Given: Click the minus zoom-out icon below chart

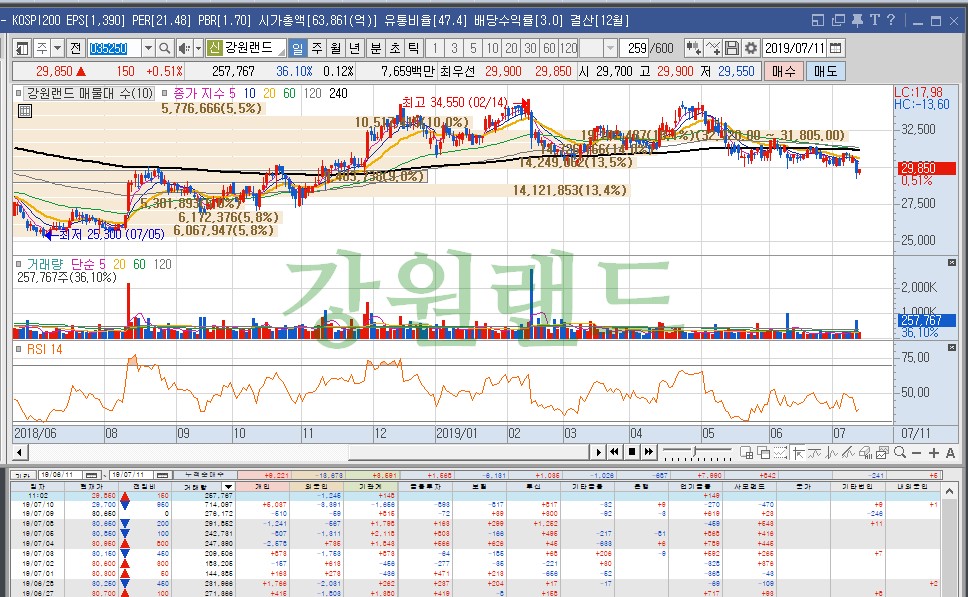Looking at the screenshot, I should (917, 453).
